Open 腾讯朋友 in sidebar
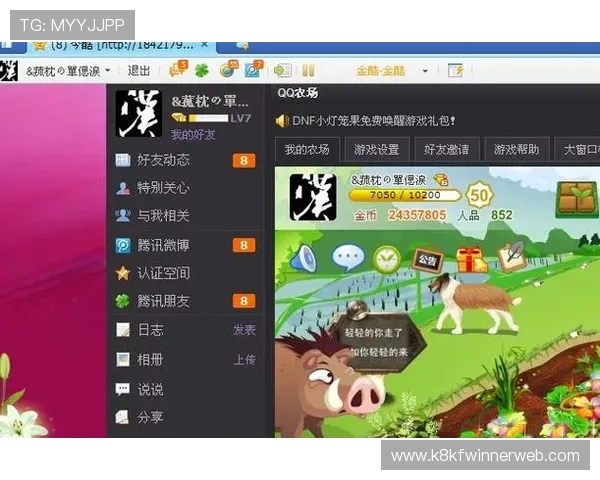The image size is (600, 480). point(163,301)
